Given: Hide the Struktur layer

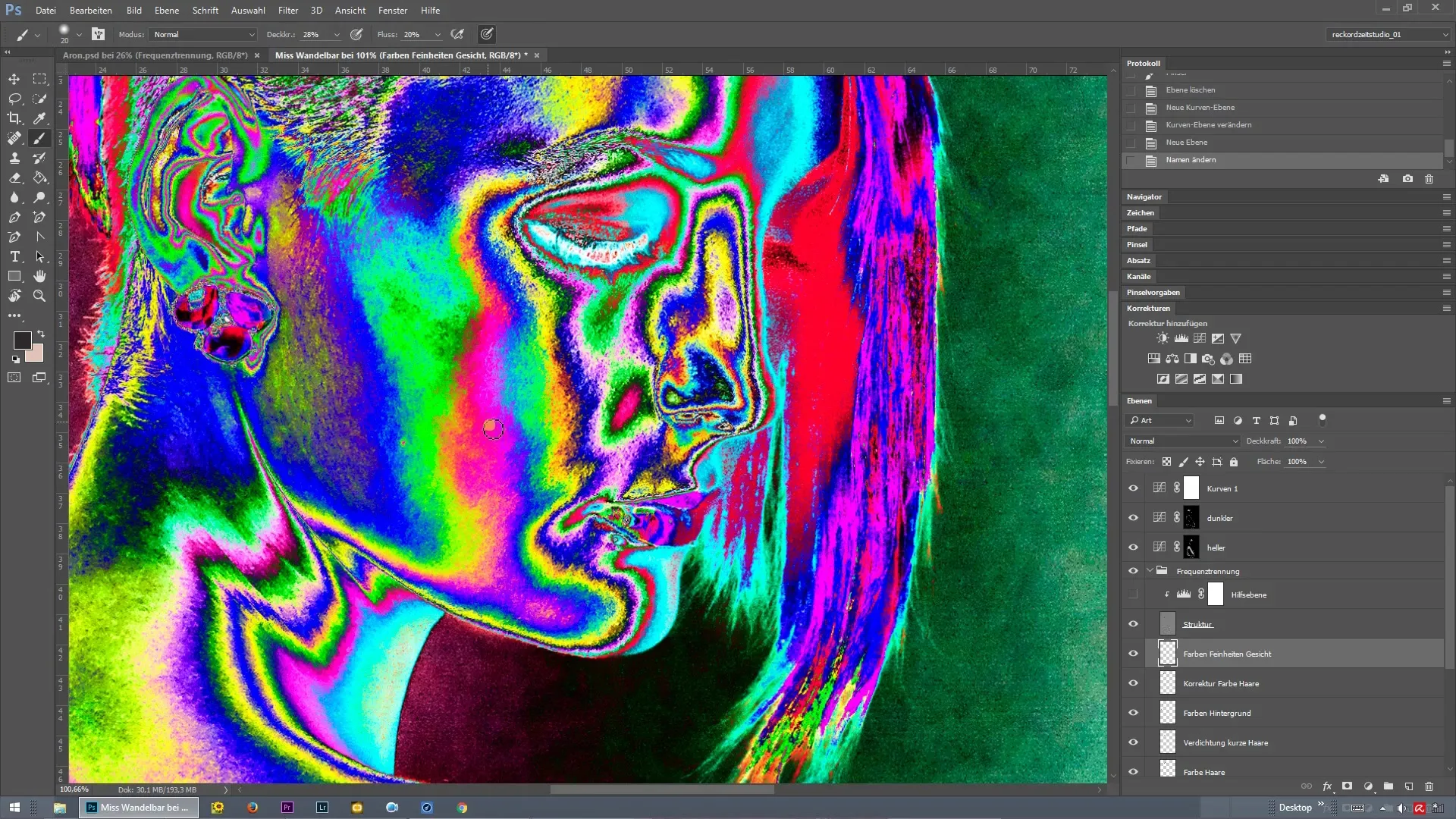Looking at the screenshot, I should [x=1133, y=624].
